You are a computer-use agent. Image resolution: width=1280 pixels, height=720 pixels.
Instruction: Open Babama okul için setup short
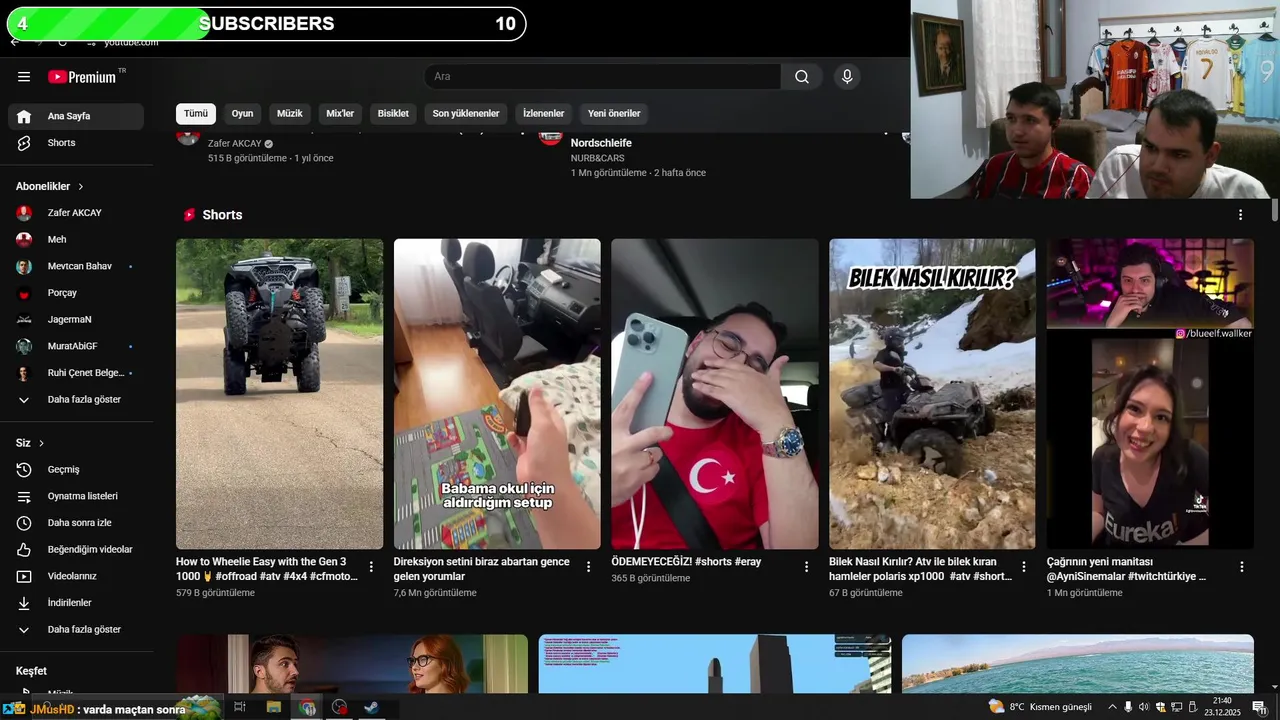pos(497,394)
